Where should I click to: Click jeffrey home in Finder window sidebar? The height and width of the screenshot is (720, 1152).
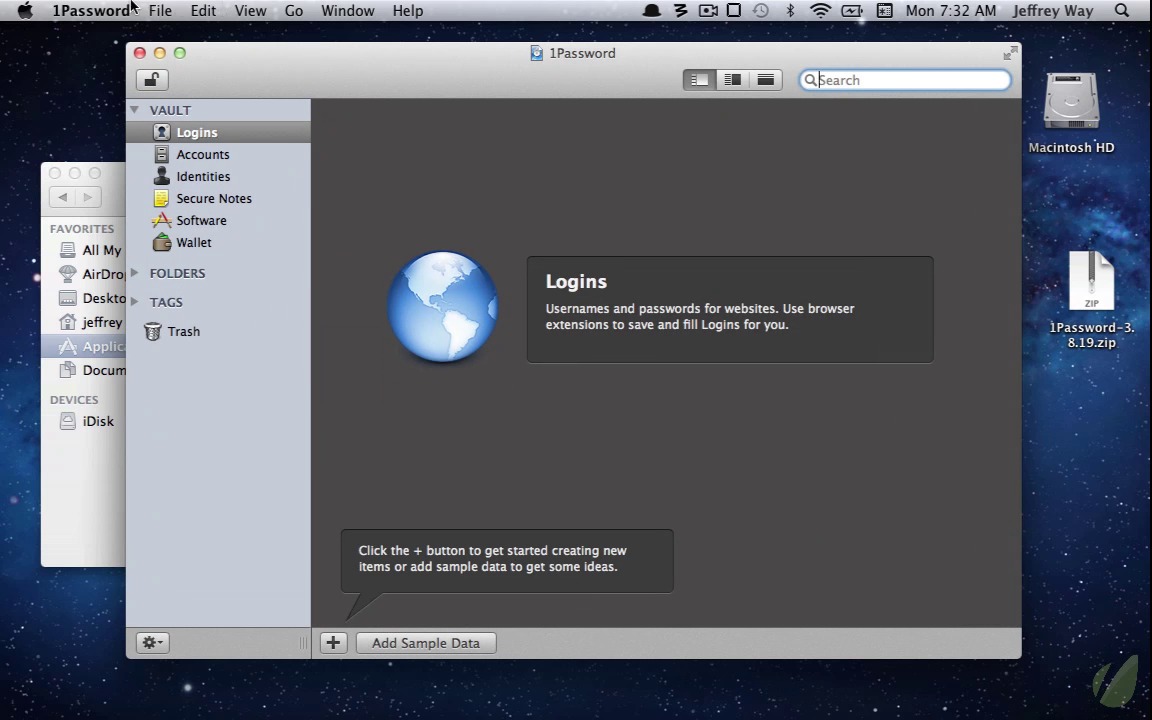pos(84,323)
